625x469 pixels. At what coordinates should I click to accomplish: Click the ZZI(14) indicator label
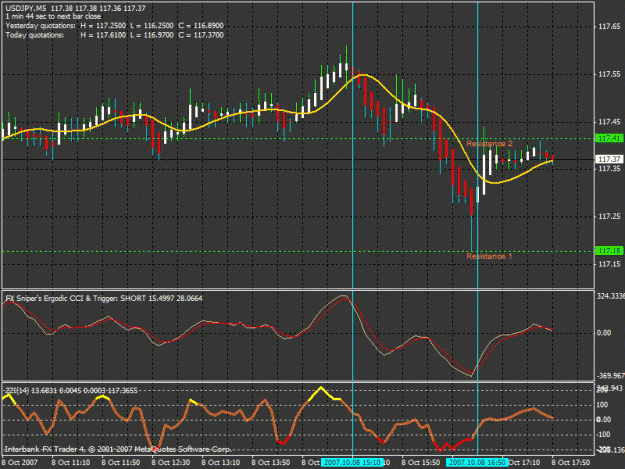coord(71,391)
